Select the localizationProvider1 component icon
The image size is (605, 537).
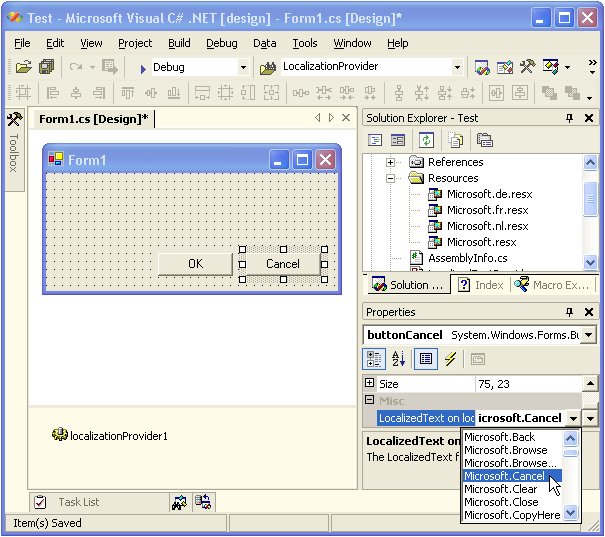pyautogui.click(x=59, y=434)
